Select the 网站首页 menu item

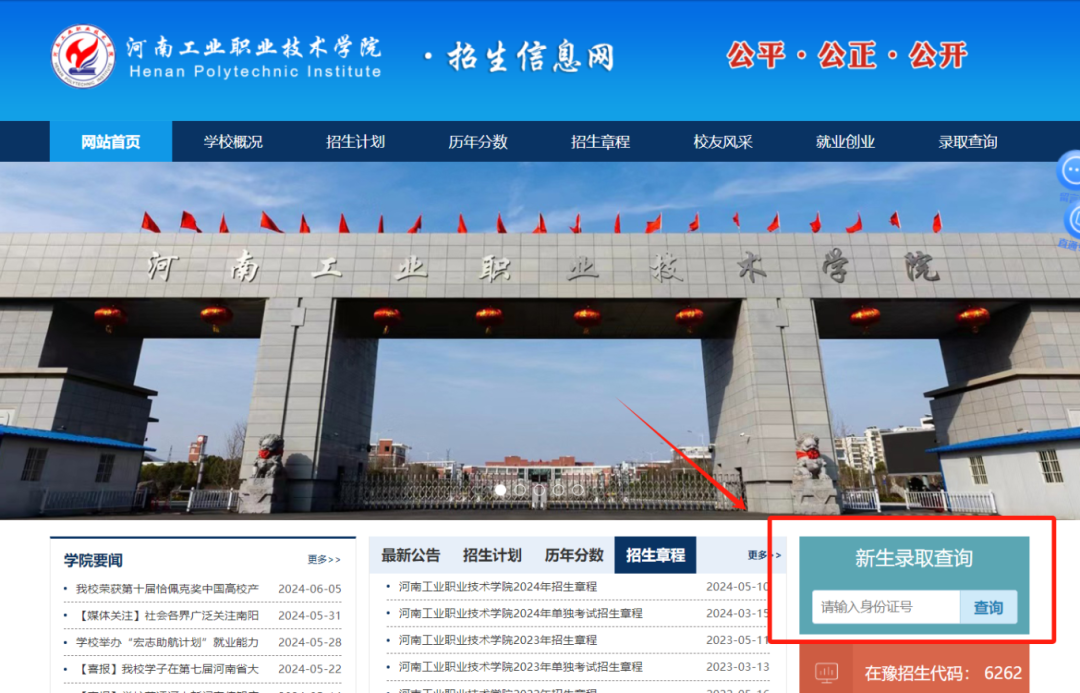click(x=111, y=141)
